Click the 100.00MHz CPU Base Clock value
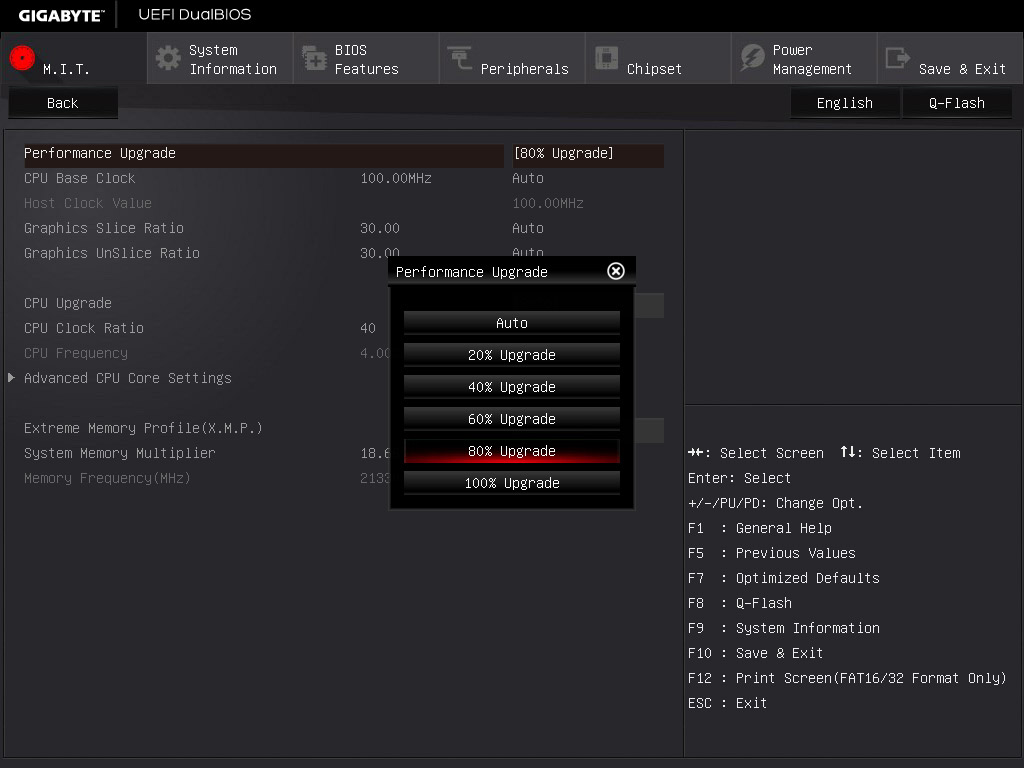The width and height of the screenshot is (1024, 768). [396, 178]
